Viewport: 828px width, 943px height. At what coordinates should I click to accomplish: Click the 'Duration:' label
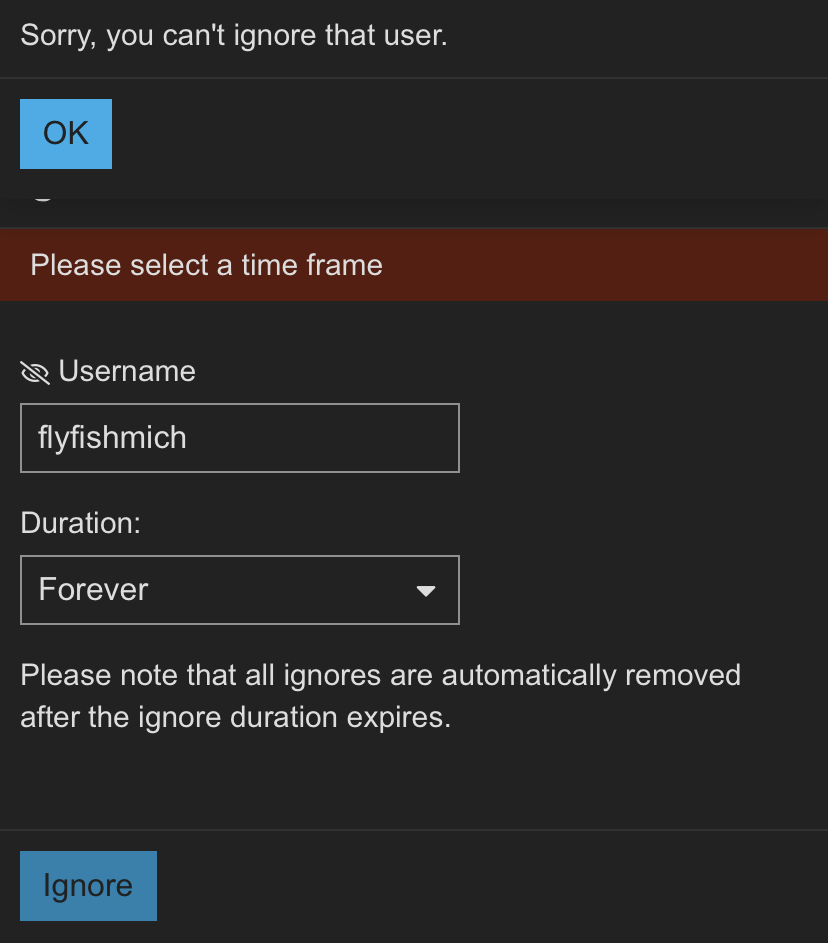[x=81, y=523]
